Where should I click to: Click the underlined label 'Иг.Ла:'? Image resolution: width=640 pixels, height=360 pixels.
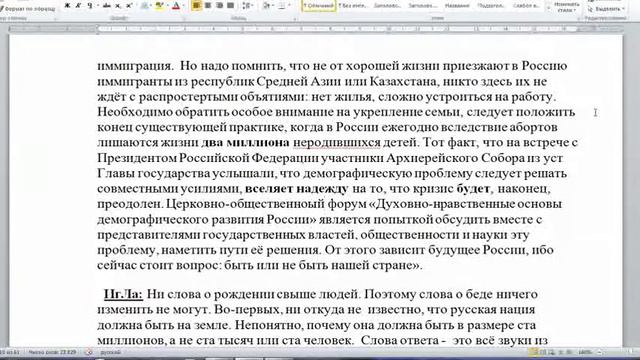pos(123,294)
